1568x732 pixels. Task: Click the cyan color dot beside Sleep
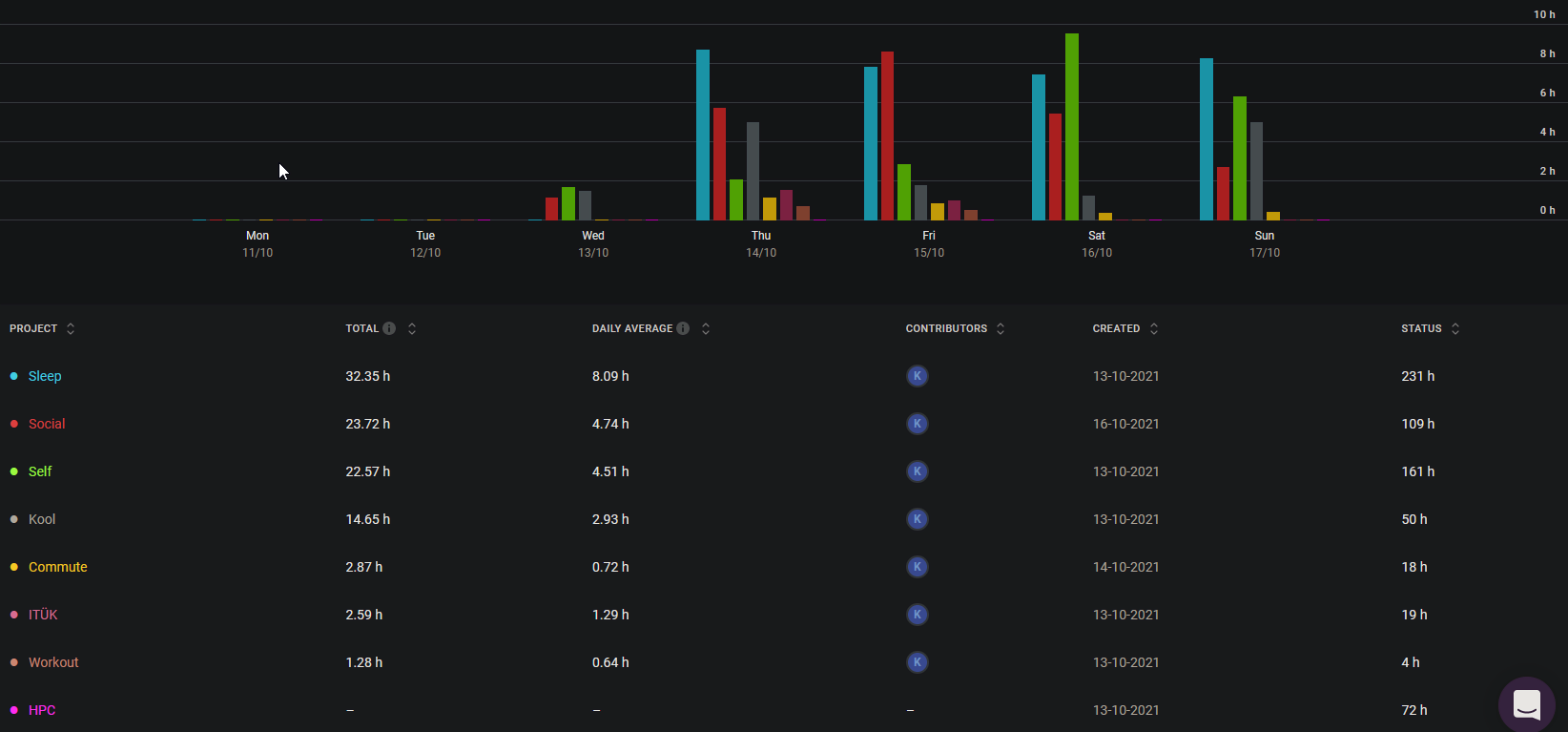[13, 376]
